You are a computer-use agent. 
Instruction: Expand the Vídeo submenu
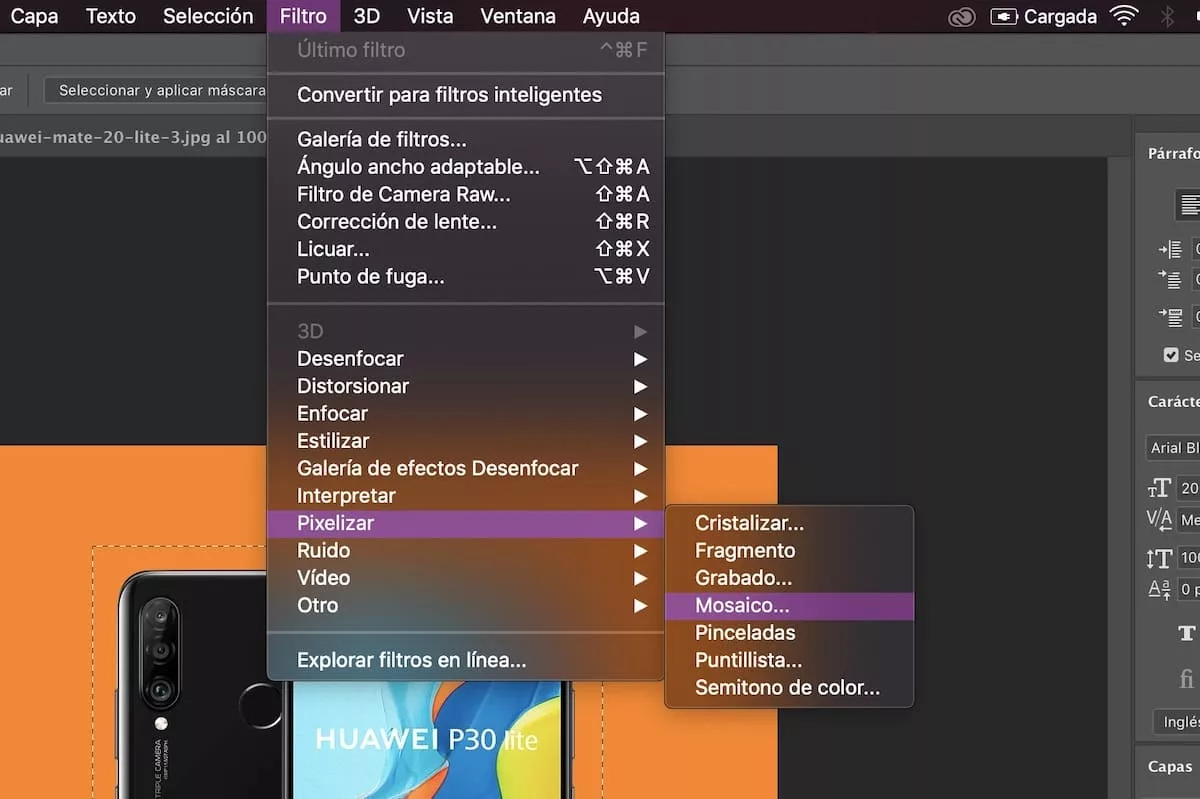click(466, 578)
